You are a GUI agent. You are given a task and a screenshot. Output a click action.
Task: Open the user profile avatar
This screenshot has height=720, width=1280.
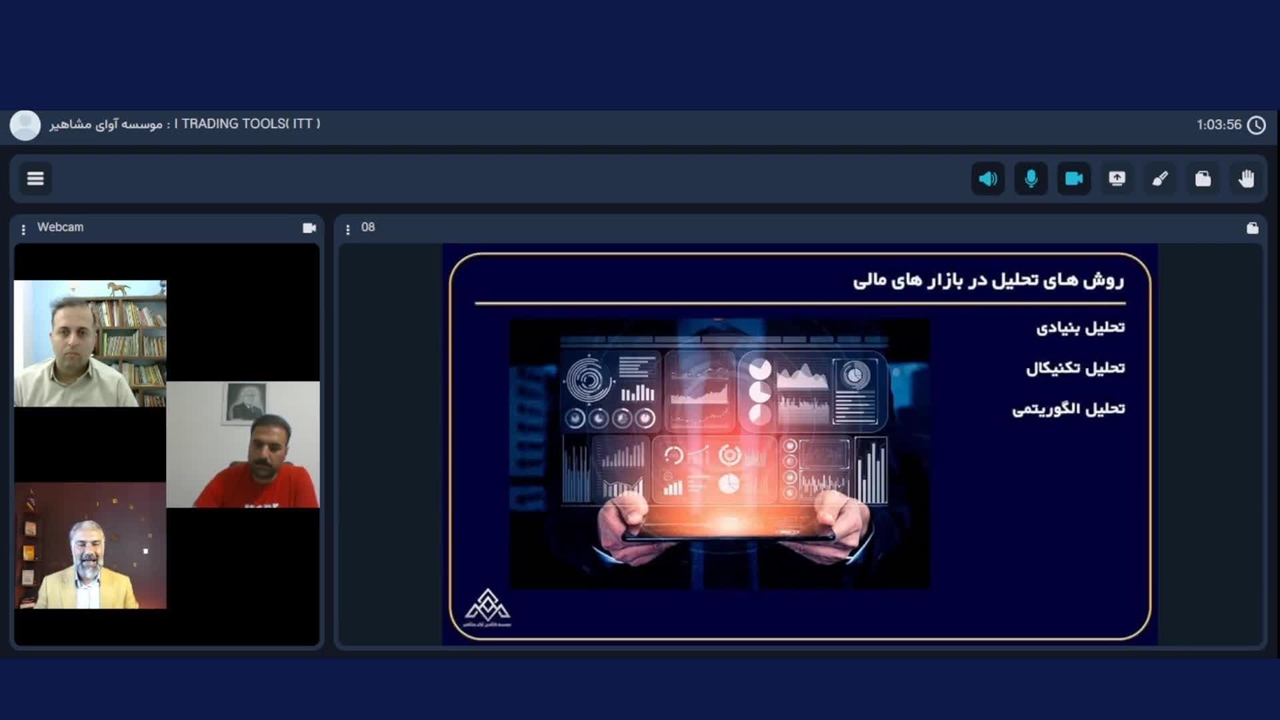25,125
